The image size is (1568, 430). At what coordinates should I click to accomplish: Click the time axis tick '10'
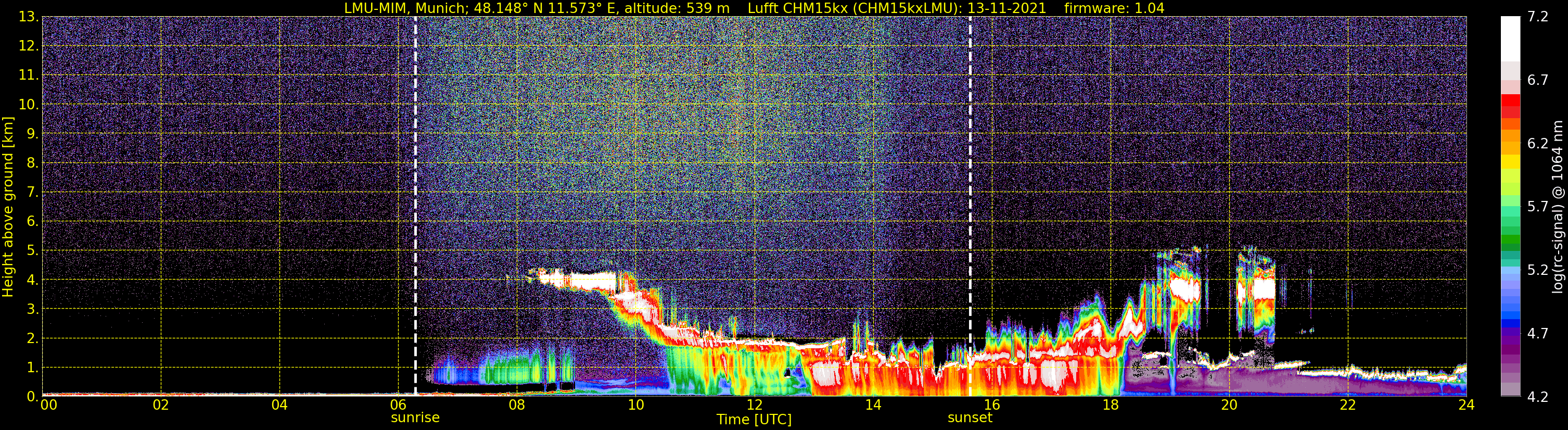635,405
